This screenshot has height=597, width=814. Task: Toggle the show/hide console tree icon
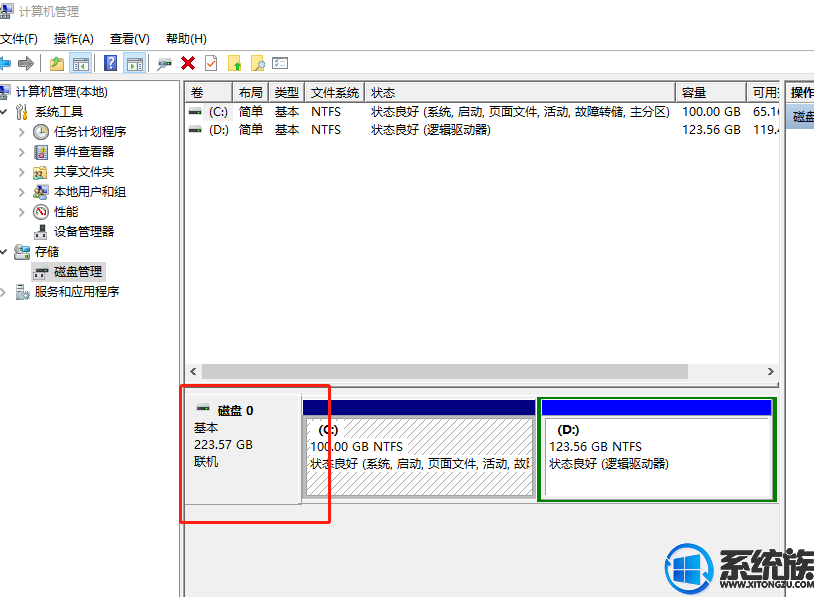pyautogui.click(x=81, y=64)
